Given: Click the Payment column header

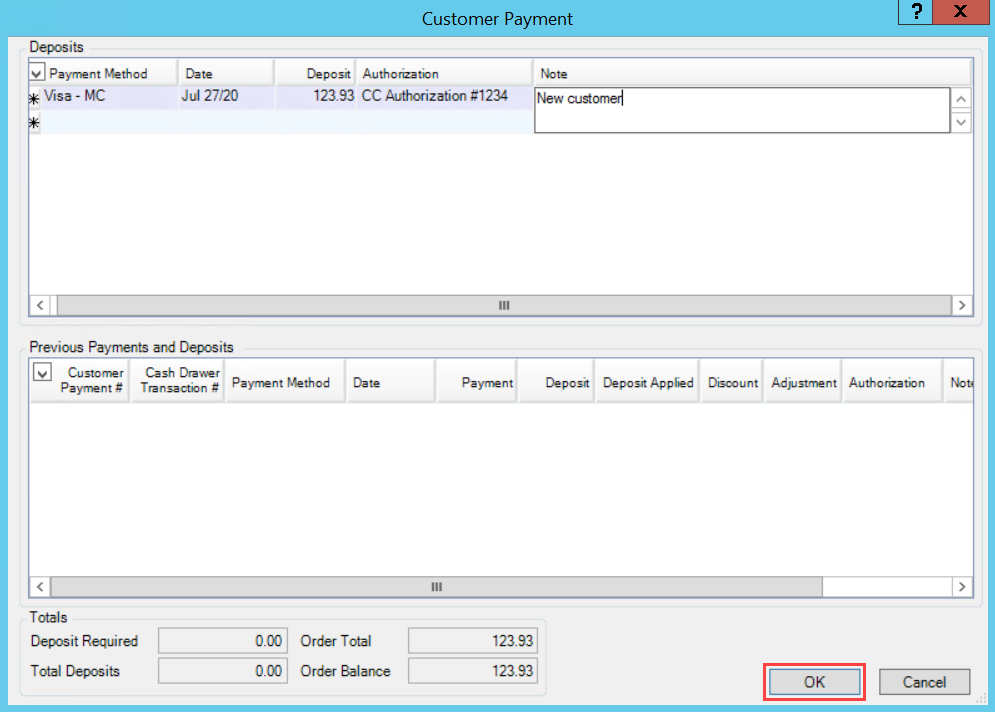Looking at the screenshot, I should click(x=477, y=383).
